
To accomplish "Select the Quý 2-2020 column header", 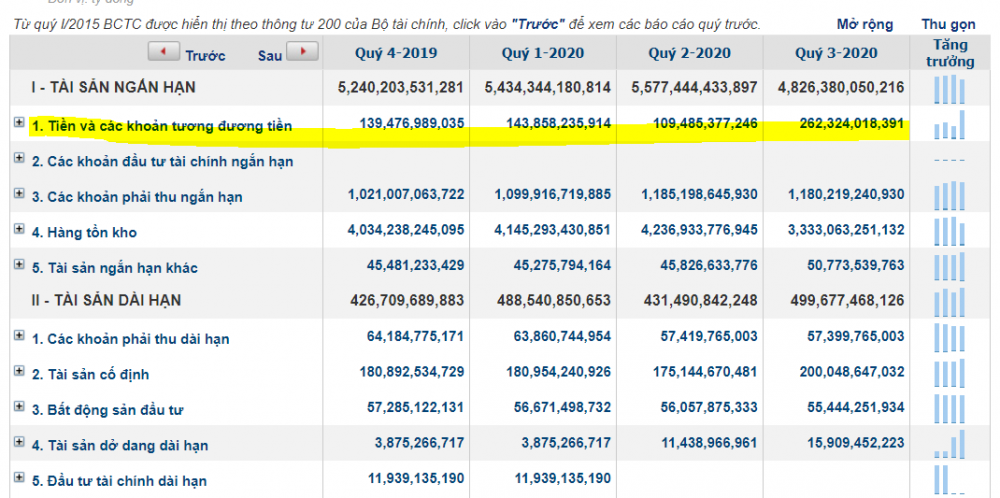I will pyautogui.click(x=689, y=53).
